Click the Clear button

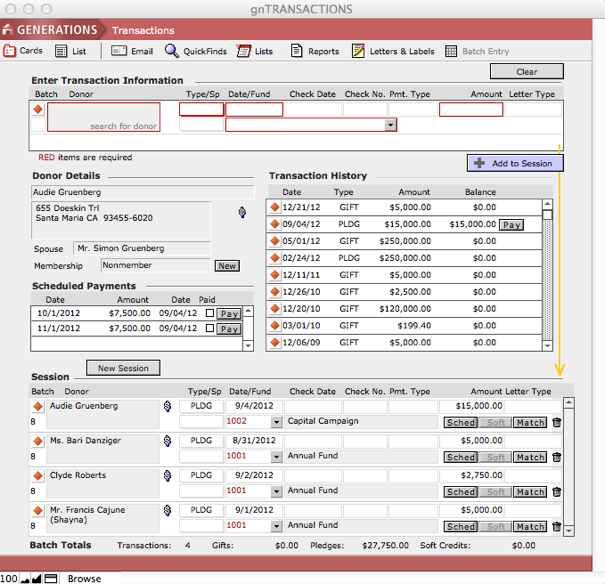tap(527, 72)
